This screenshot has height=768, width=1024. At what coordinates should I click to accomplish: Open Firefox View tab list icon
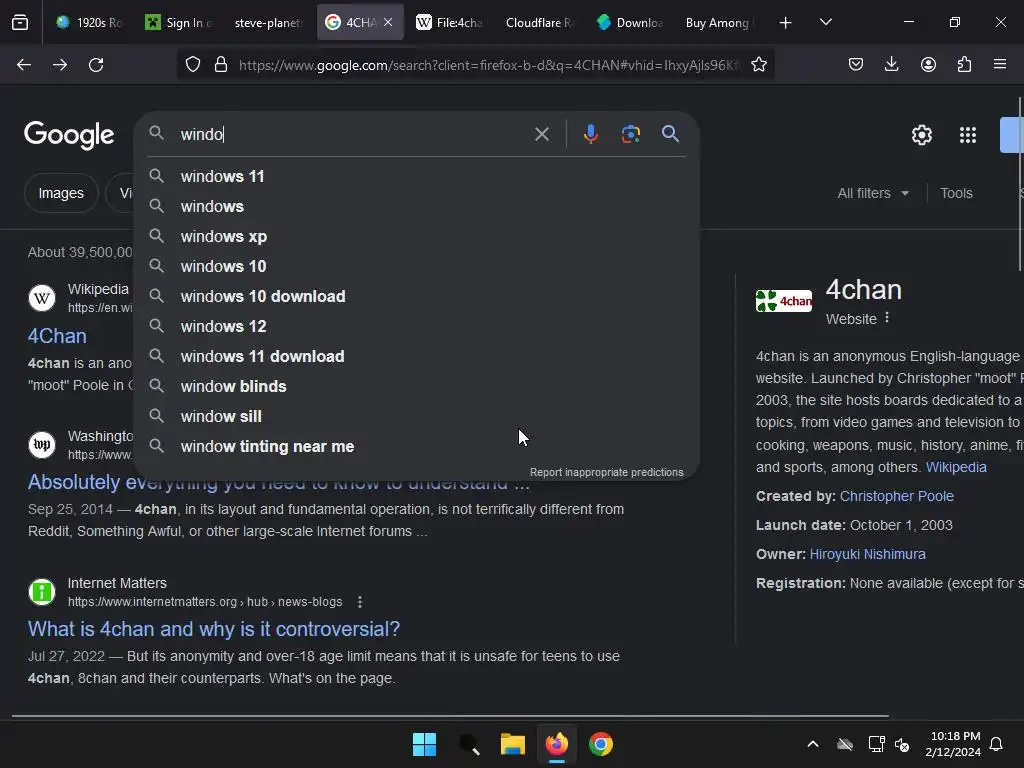pyautogui.click(x=20, y=23)
